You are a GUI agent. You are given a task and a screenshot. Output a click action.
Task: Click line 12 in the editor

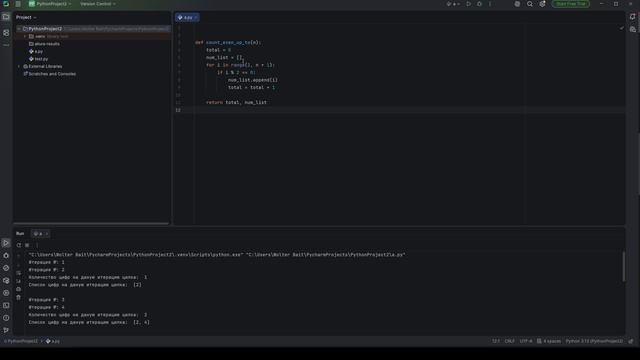coord(400,110)
